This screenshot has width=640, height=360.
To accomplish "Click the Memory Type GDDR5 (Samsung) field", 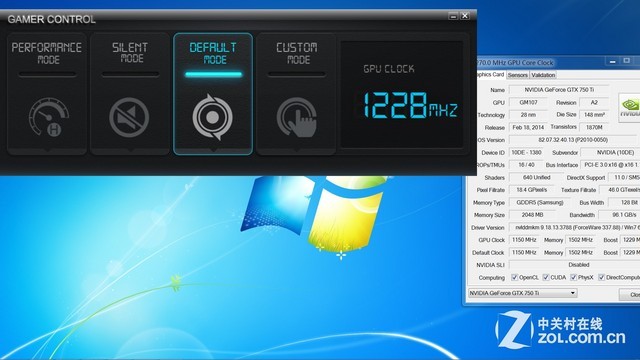I will click(540, 202).
